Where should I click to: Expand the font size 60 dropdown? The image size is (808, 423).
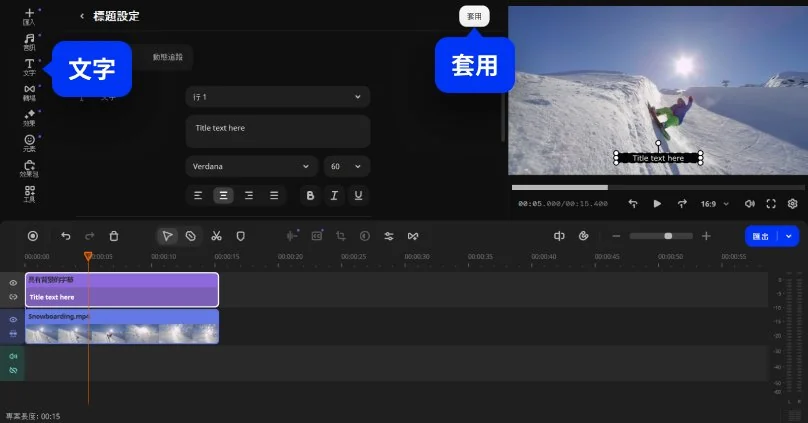[347, 166]
